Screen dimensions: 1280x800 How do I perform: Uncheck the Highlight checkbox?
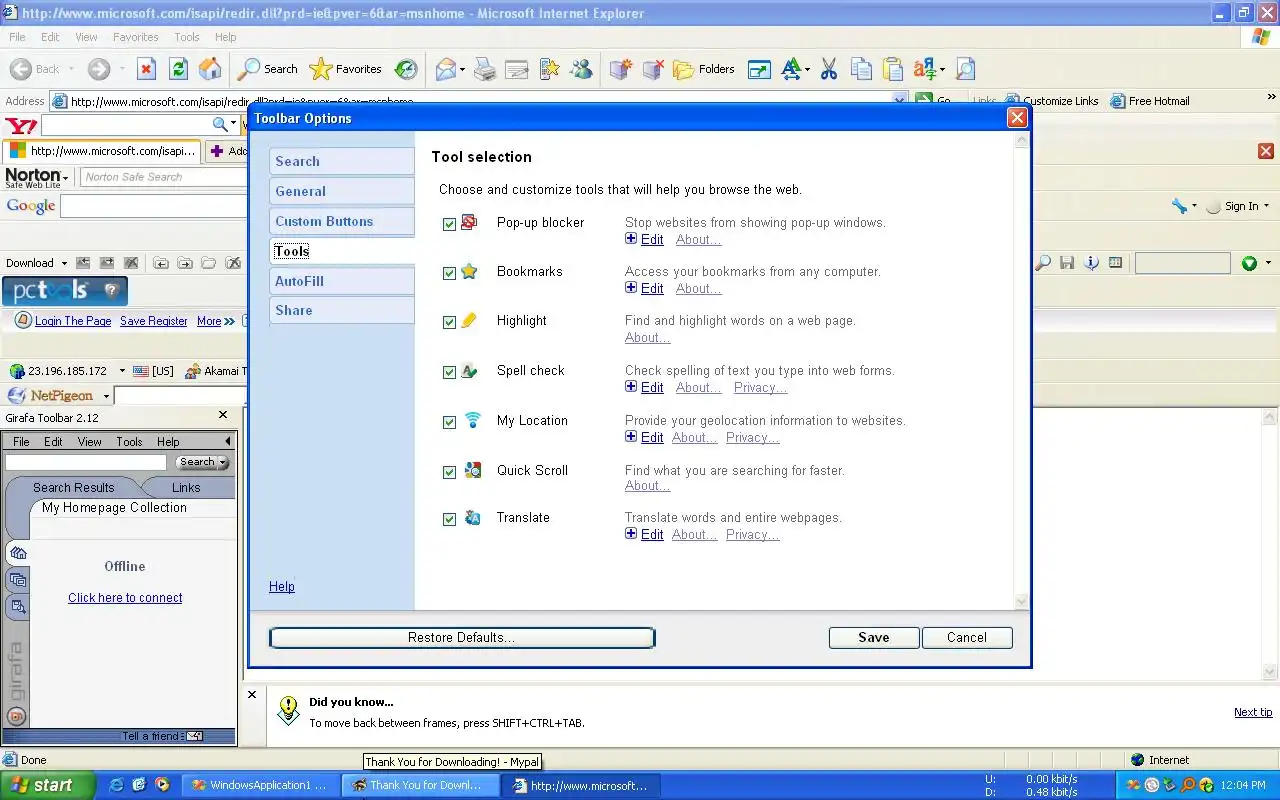pyautogui.click(x=450, y=322)
